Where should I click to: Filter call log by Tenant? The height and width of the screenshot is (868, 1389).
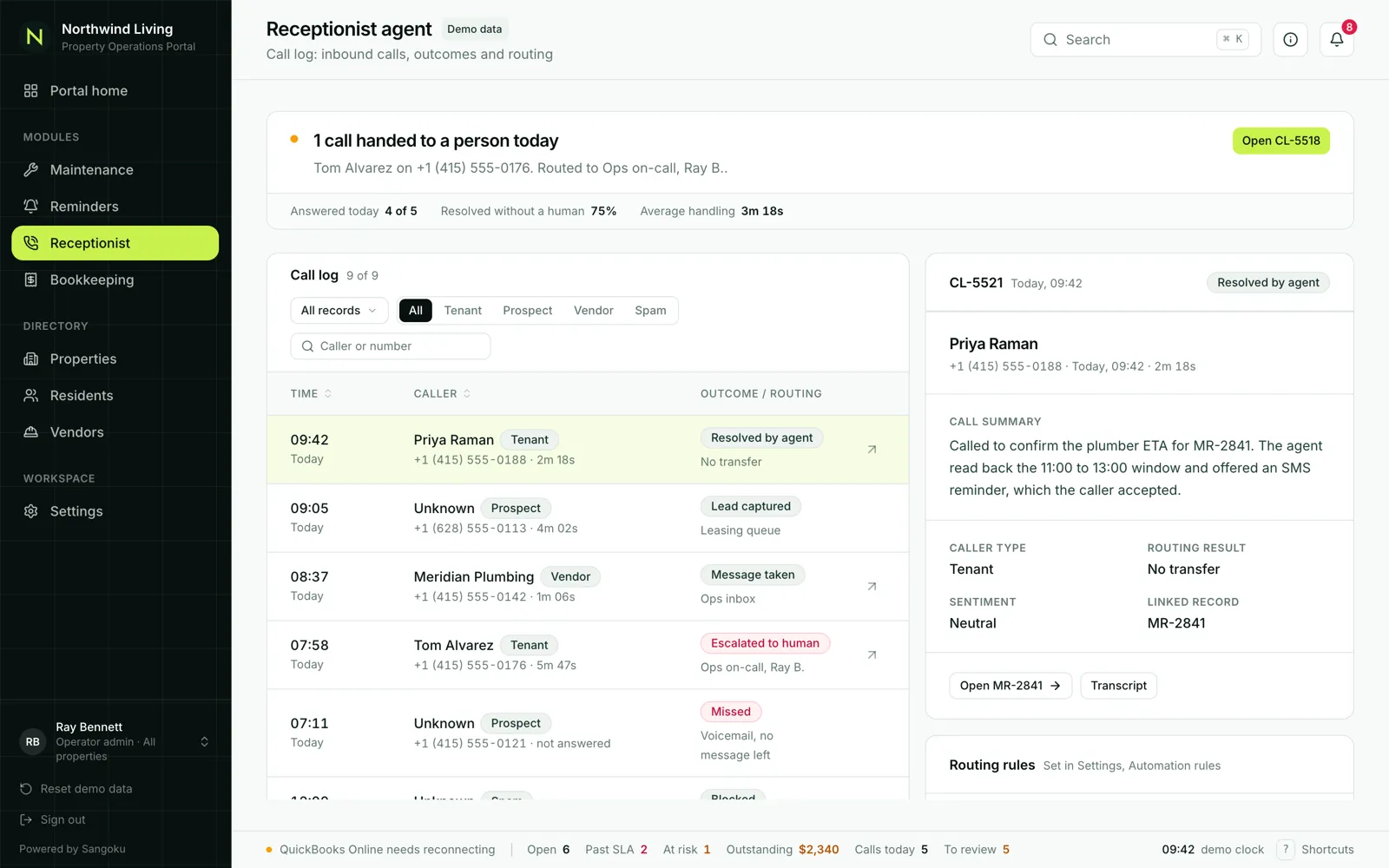[x=463, y=311]
